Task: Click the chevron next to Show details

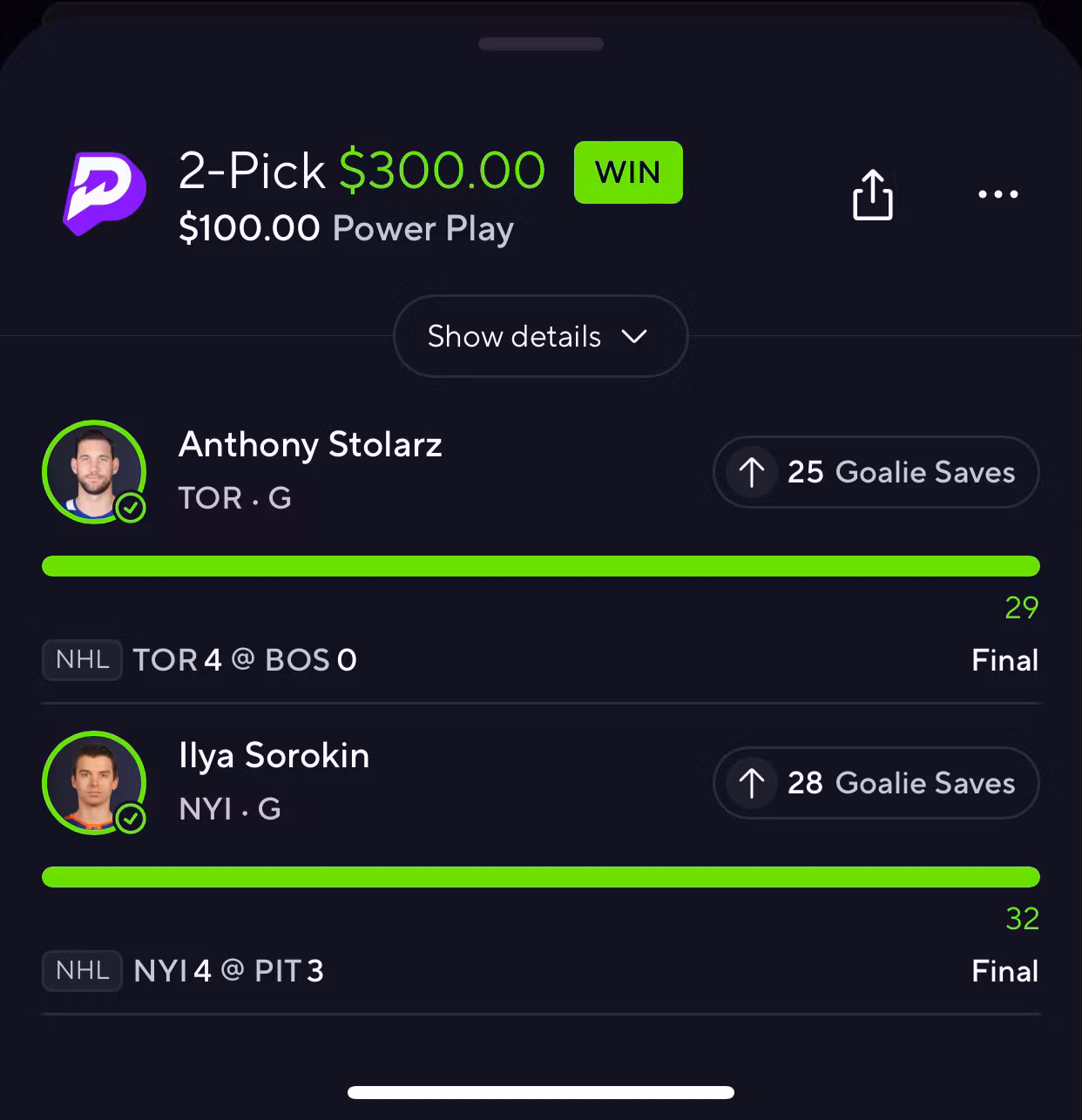Action: (x=634, y=336)
